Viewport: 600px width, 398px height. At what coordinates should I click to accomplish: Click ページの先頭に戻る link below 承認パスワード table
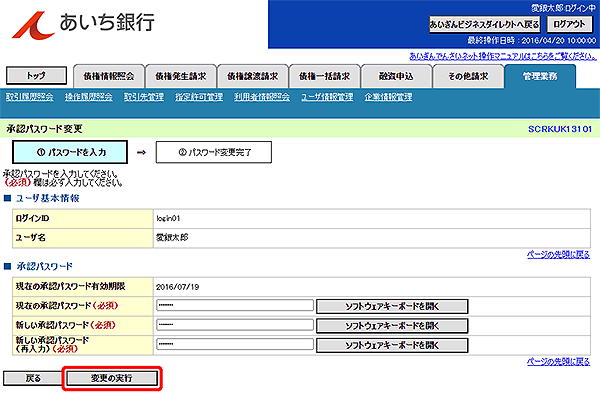coord(558,362)
